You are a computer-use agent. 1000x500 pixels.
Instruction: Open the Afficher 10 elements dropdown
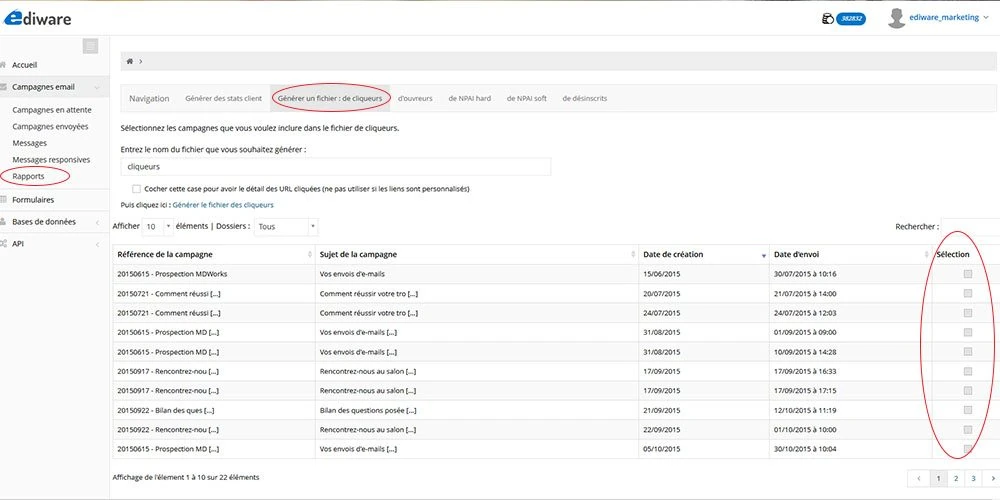tap(157, 226)
